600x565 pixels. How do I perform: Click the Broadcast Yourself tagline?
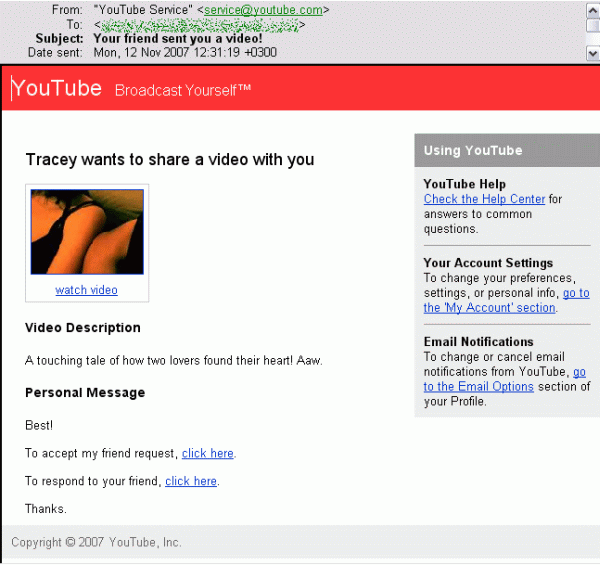(x=183, y=90)
